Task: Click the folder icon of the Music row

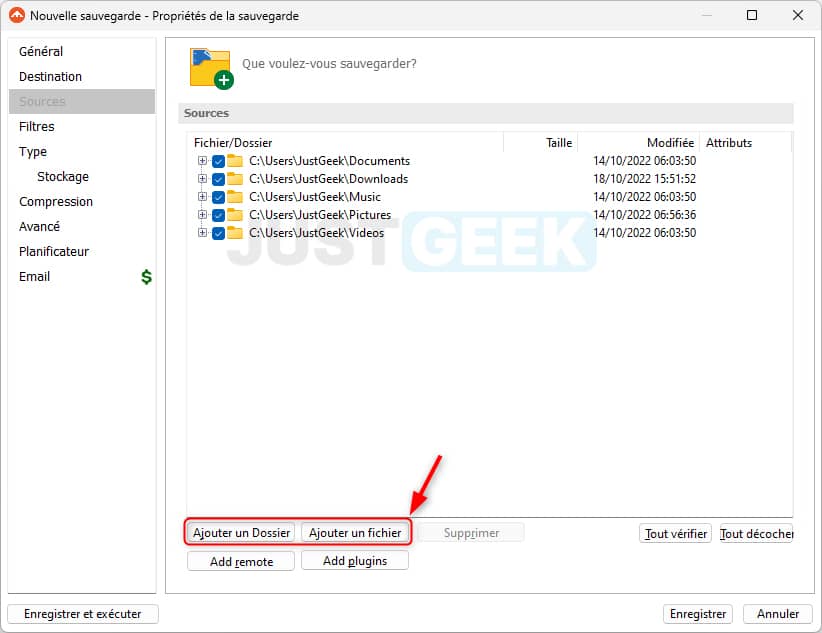Action: click(234, 197)
